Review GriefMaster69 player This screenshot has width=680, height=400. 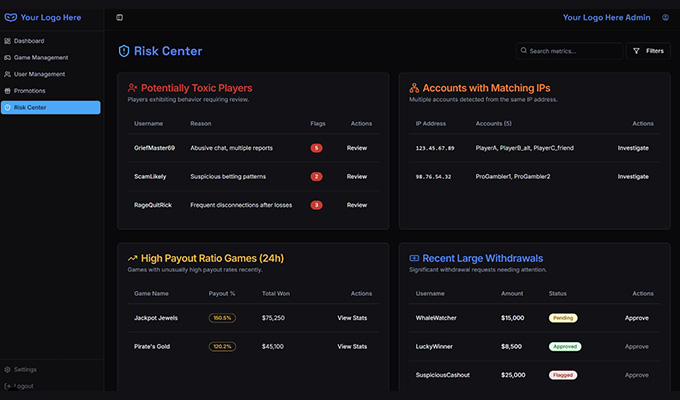[356, 148]
